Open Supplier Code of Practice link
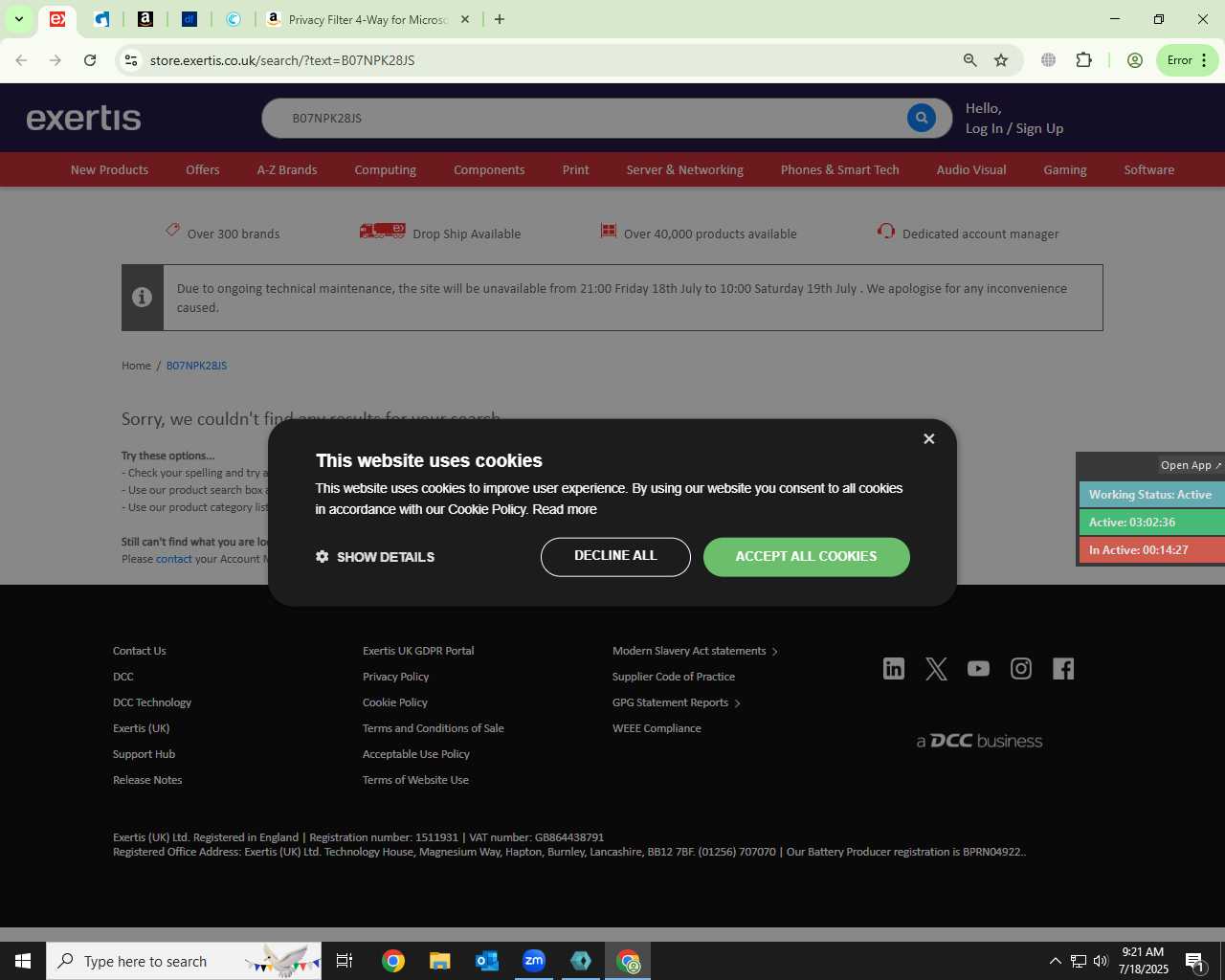This screenshot has width=1225, height=980. click(x=674, y=677)
